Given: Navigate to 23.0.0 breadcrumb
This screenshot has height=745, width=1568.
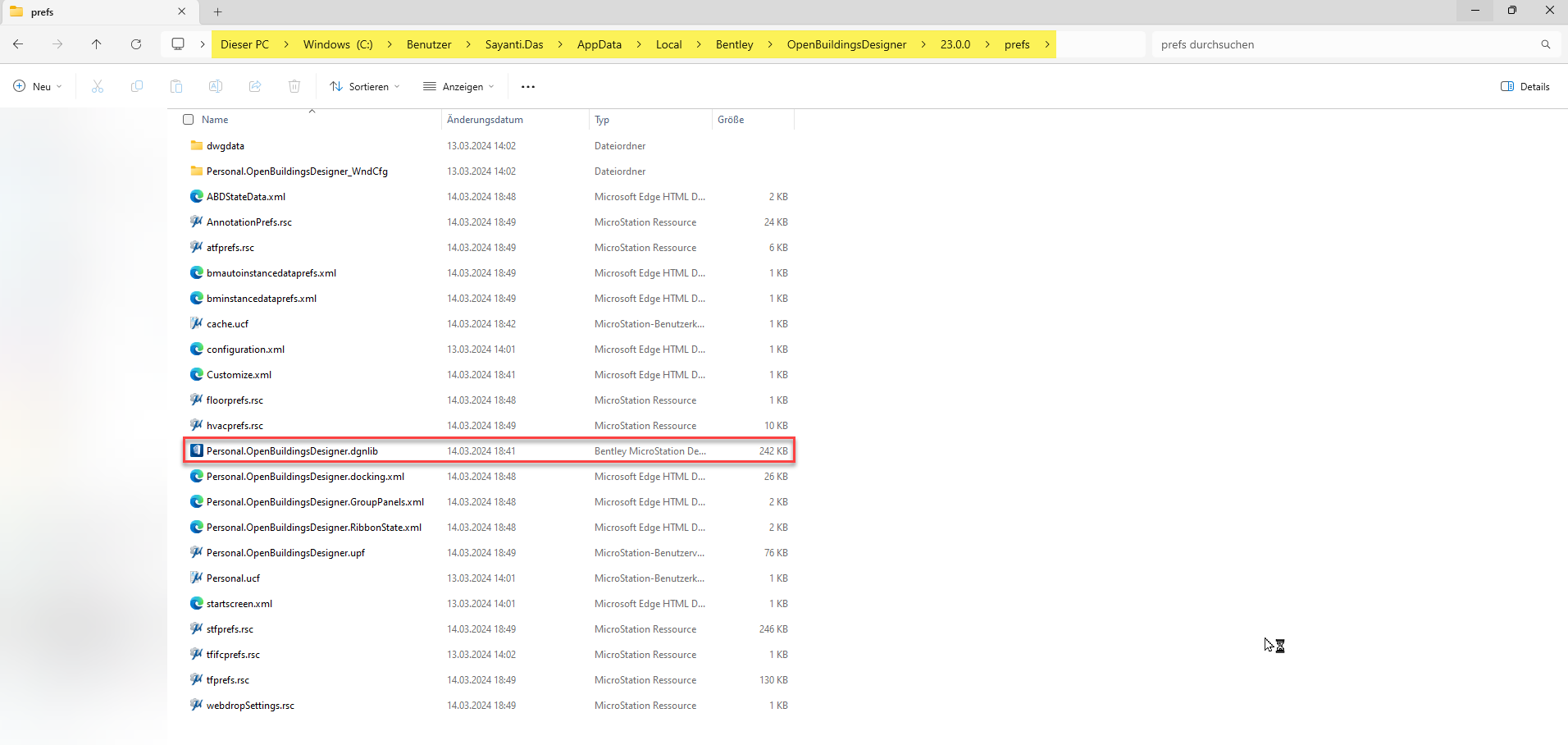Looking at the screenshot, I should click(955, 44).
